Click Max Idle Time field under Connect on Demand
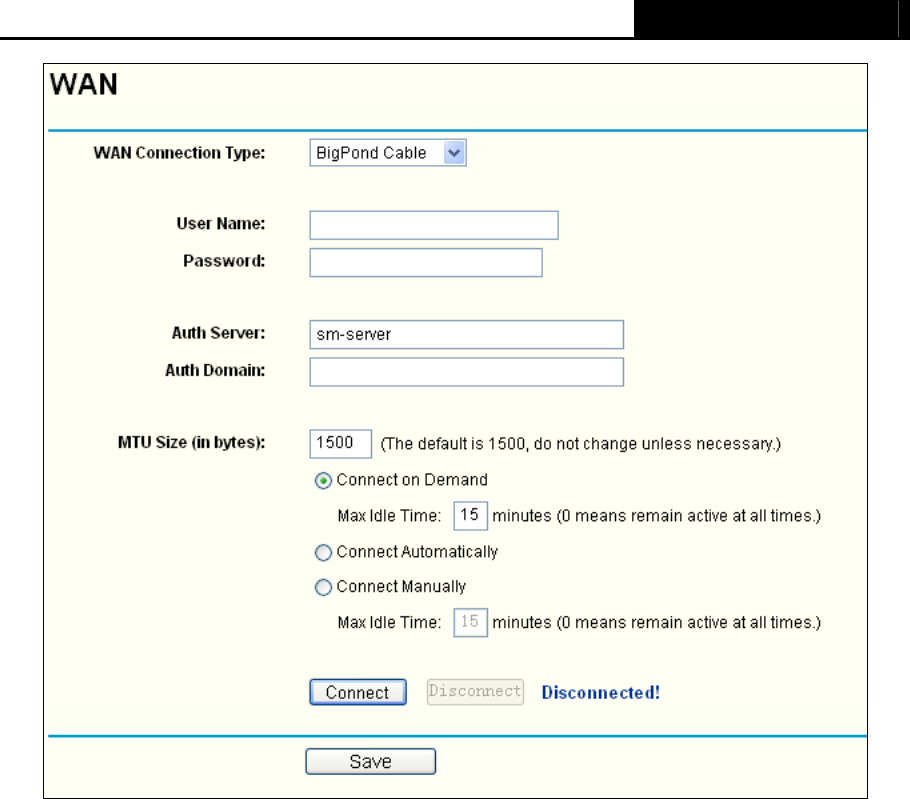 (x=470, y=515)
